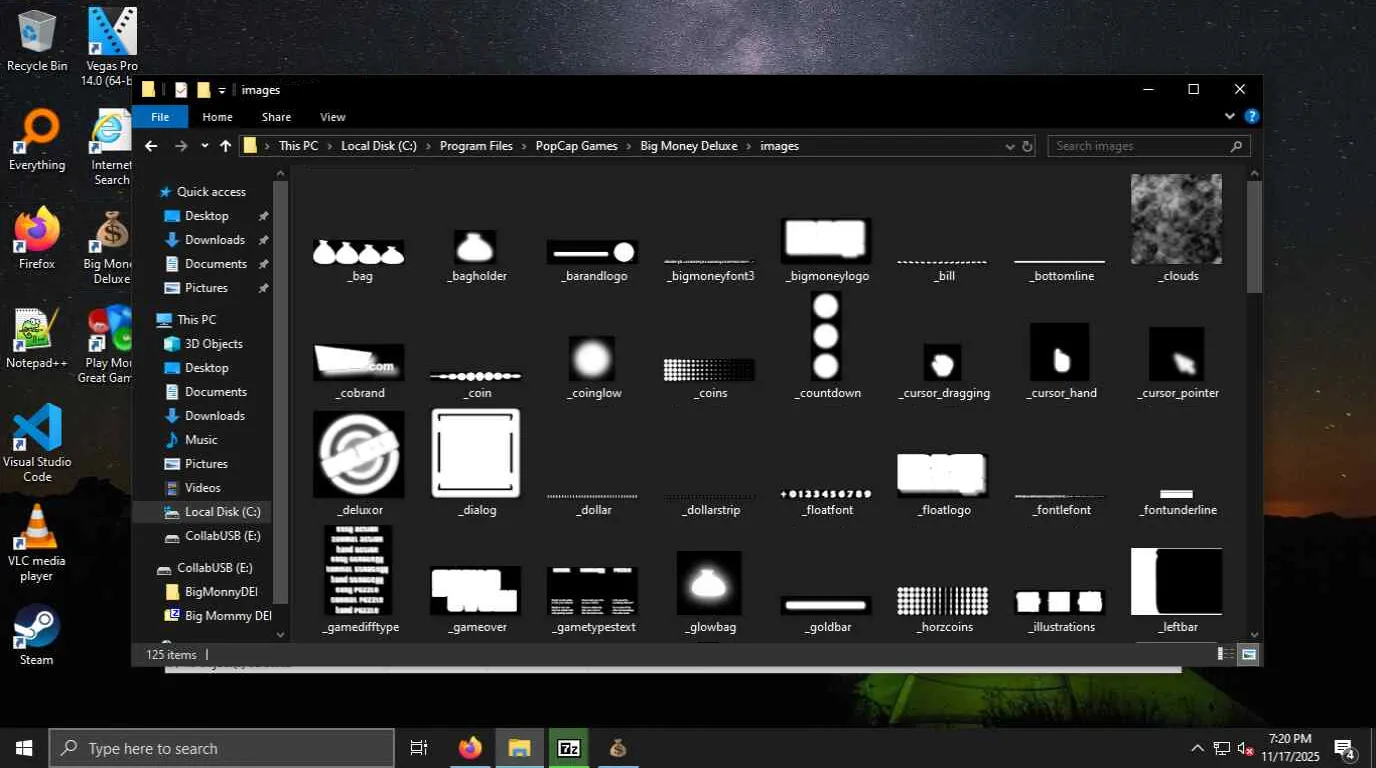1376x768 pixels.
Task: Open the network icon in the system tray
Action: pyautogui.click(x=1222, y=748)
